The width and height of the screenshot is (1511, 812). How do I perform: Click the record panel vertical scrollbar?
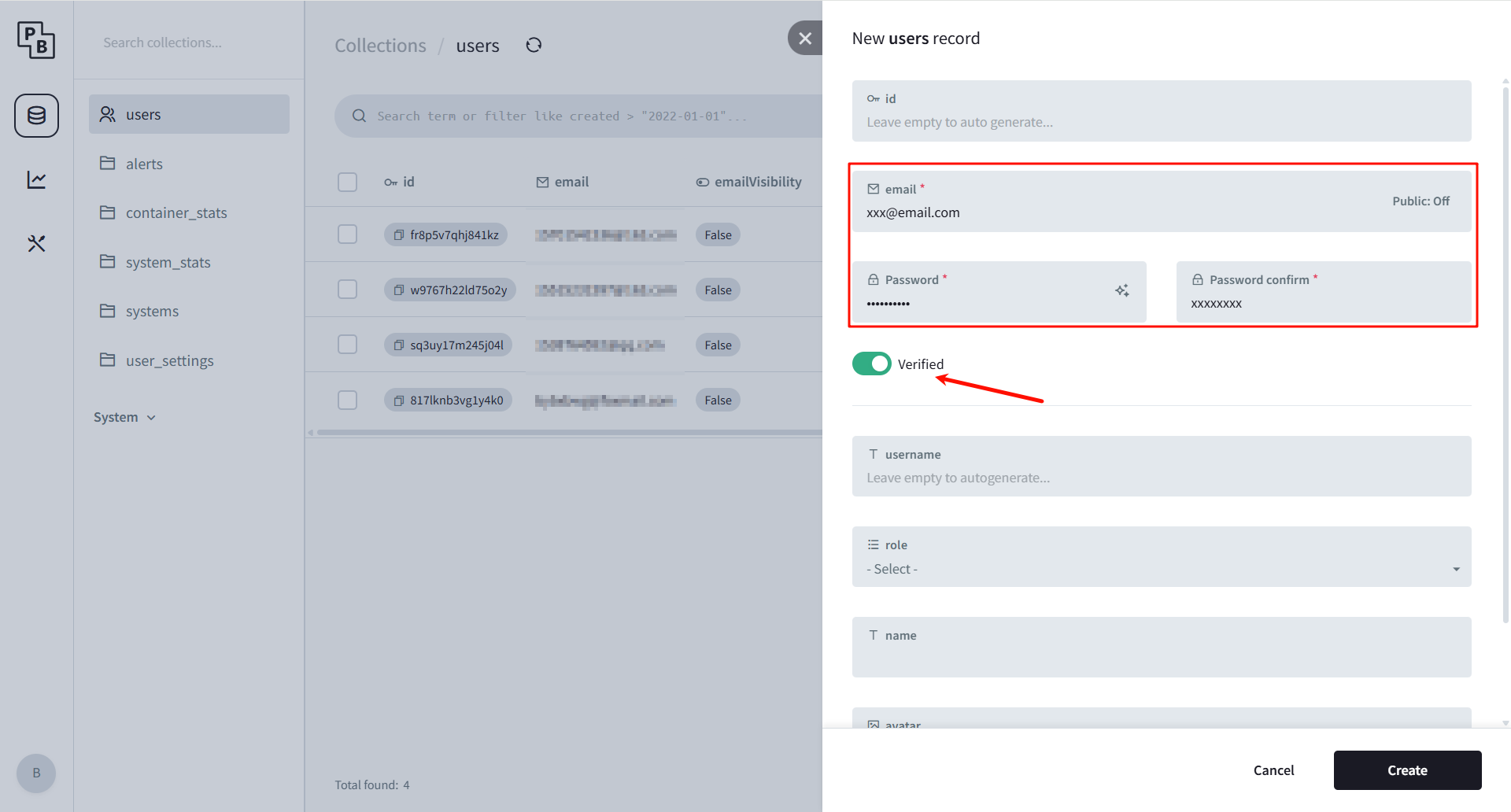[x=1505, y=354]
